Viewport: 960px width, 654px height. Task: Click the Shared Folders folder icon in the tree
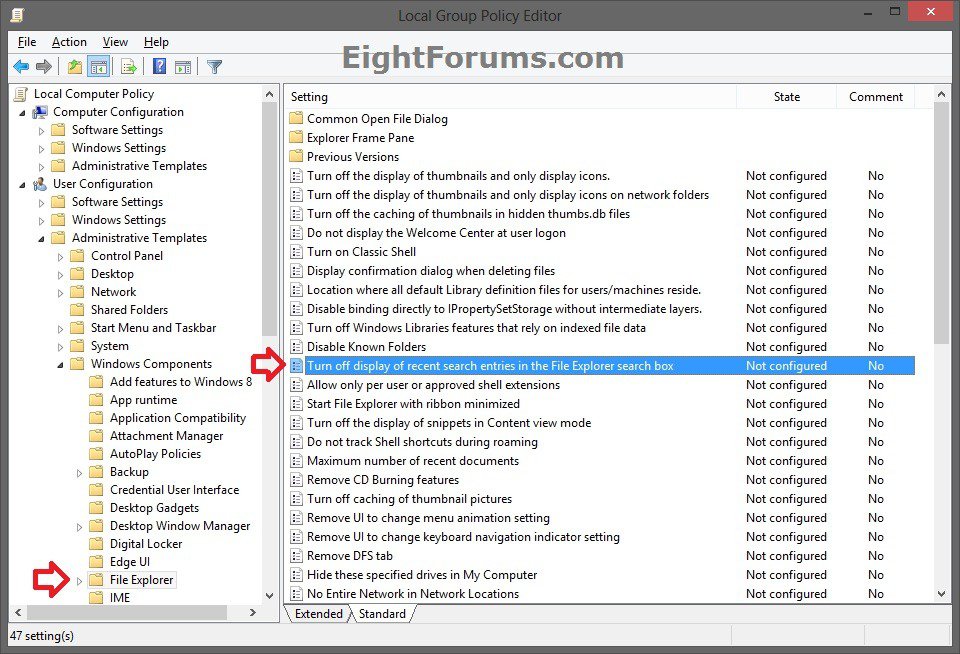77,309
